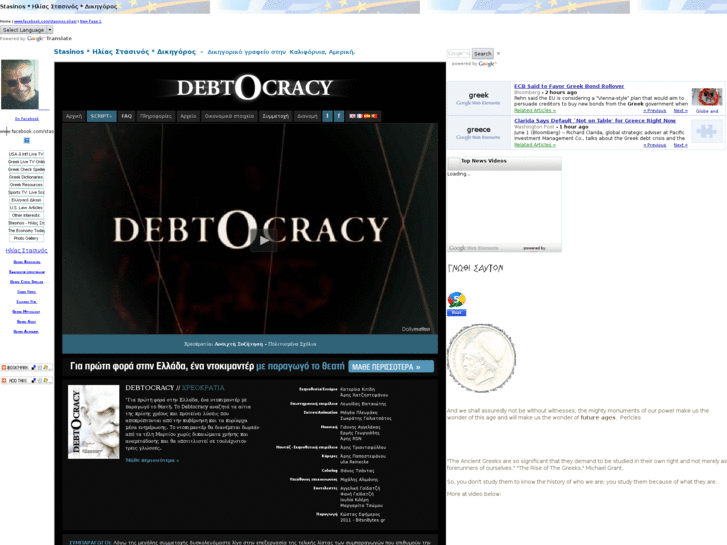
Task: Click the language flags in Debtocracy menu
Action: [x=364, y=116]
